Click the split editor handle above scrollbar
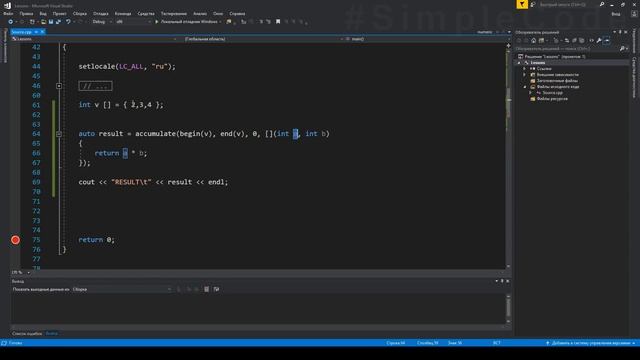The width and height of the screenshot is (640, 360). point(508,45)
